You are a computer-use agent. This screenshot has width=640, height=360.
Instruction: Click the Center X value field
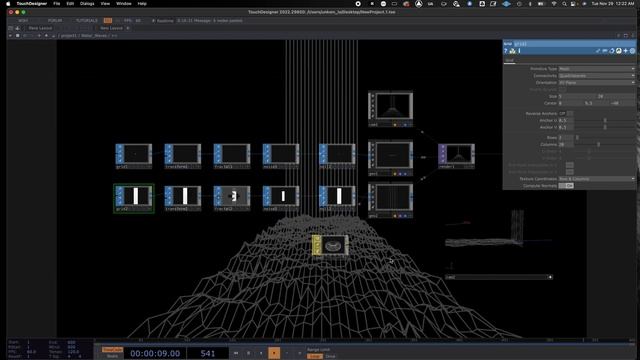point(571,103)
